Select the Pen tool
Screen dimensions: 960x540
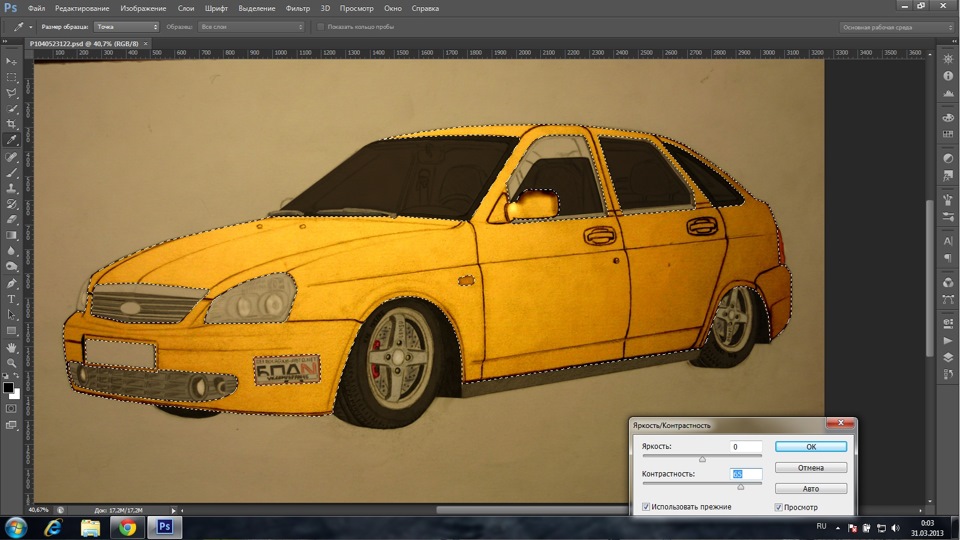[11, 283]
